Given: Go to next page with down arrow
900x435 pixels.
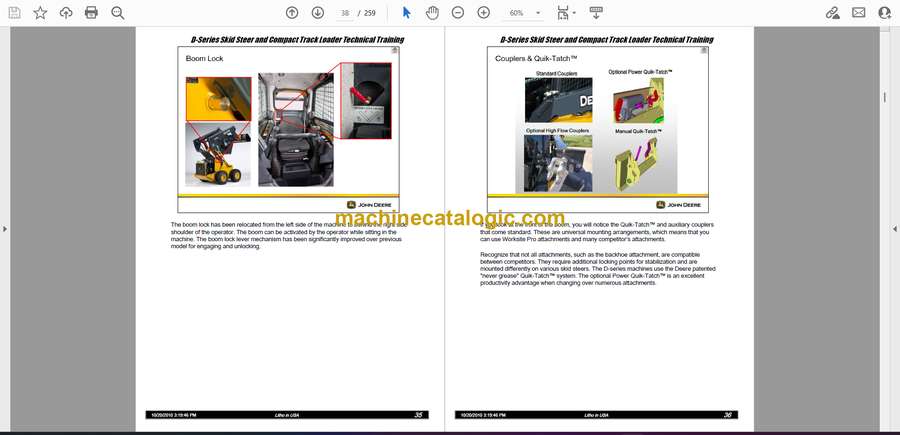Looking at the screenshot, I should click(x=317, y=13).
